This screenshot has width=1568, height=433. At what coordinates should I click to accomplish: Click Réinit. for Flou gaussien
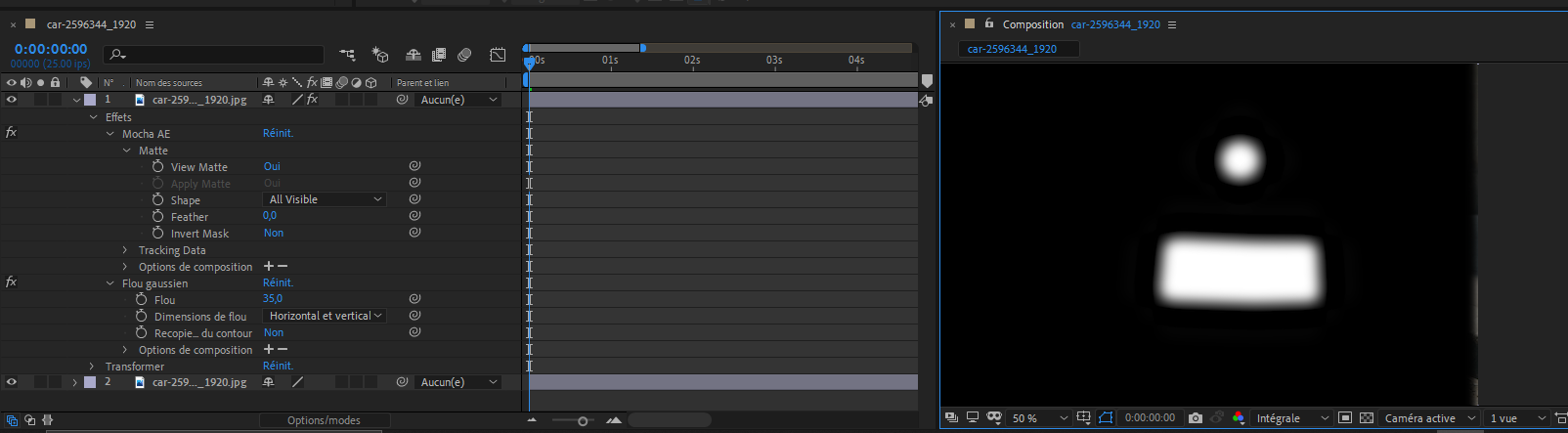pyautogui.click(x=278, y=282)
